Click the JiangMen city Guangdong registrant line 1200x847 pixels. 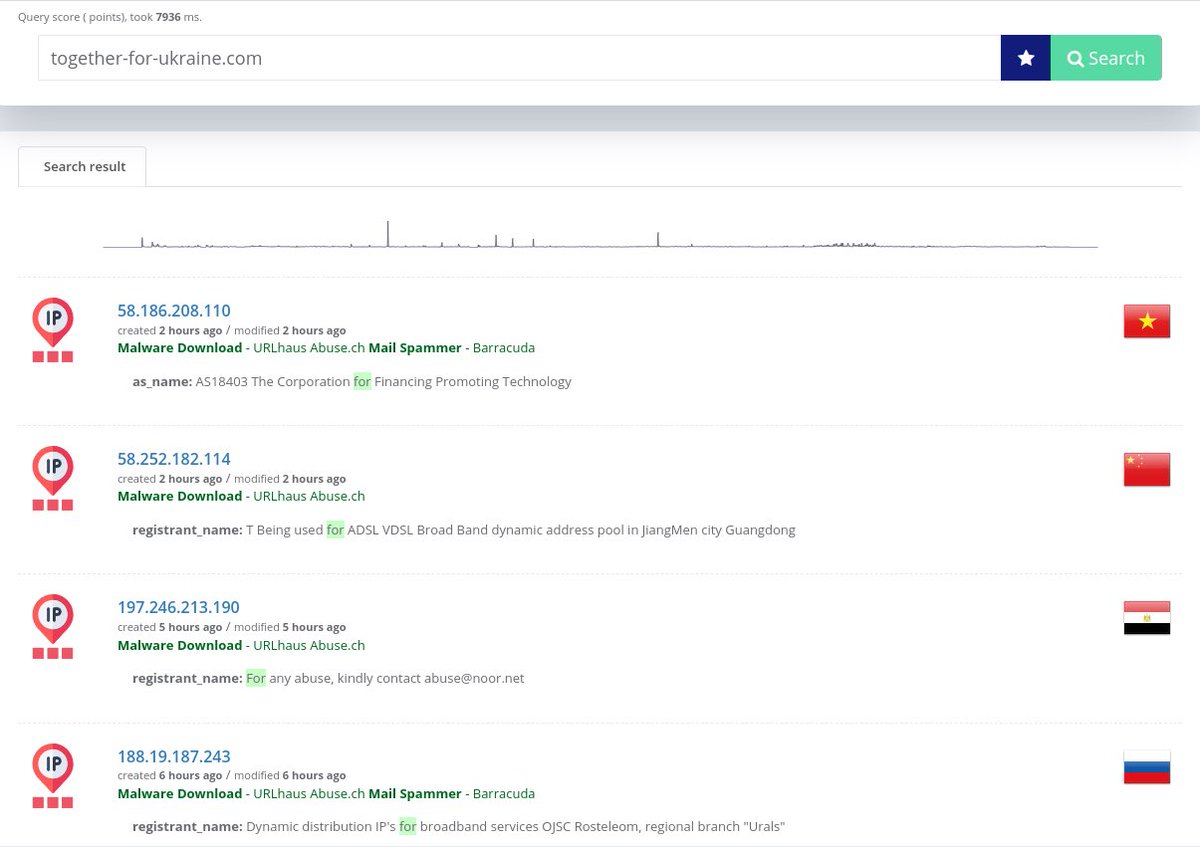[x=464, y=530]
